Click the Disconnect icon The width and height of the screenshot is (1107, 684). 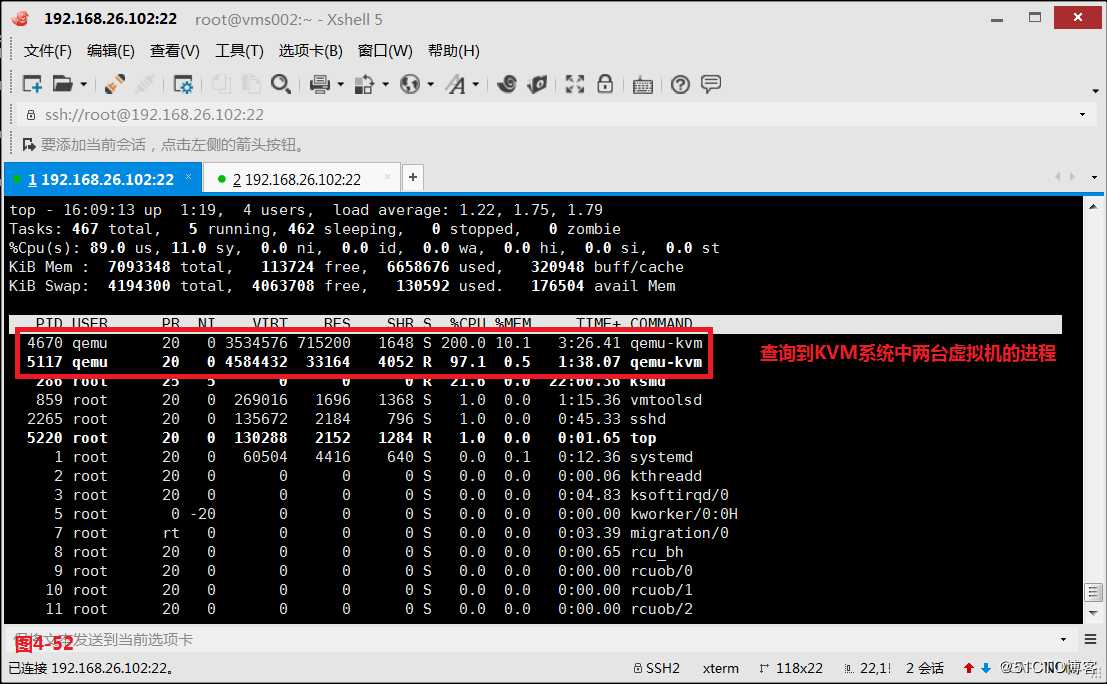pos(145,84)
